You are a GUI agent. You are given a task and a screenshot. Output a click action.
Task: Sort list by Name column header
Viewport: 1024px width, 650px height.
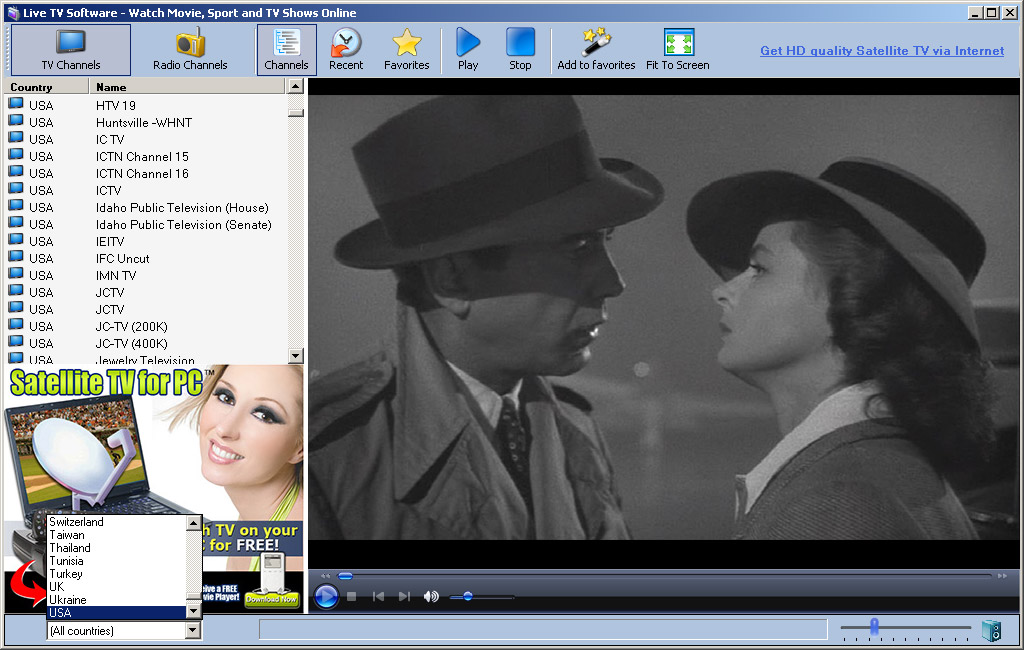187,86
